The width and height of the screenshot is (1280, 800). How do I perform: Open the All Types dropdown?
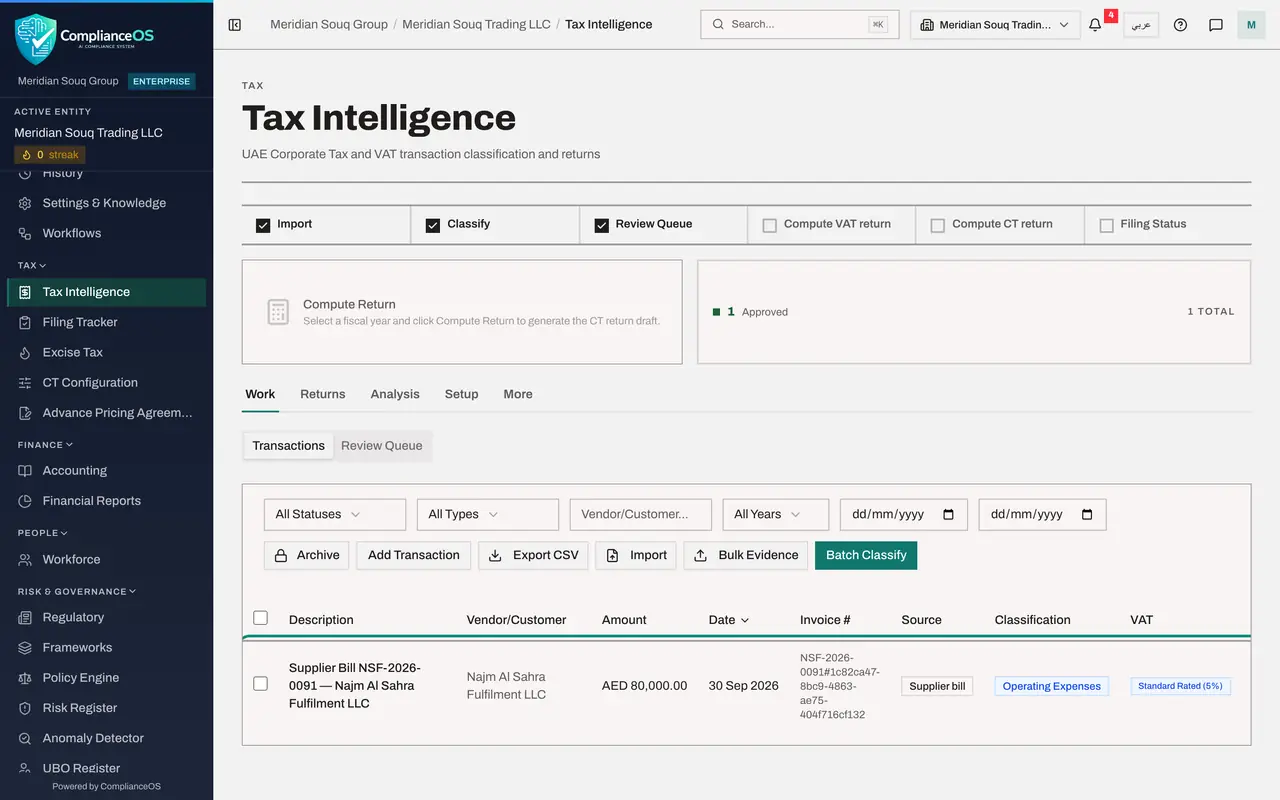[x=488, y=514]
